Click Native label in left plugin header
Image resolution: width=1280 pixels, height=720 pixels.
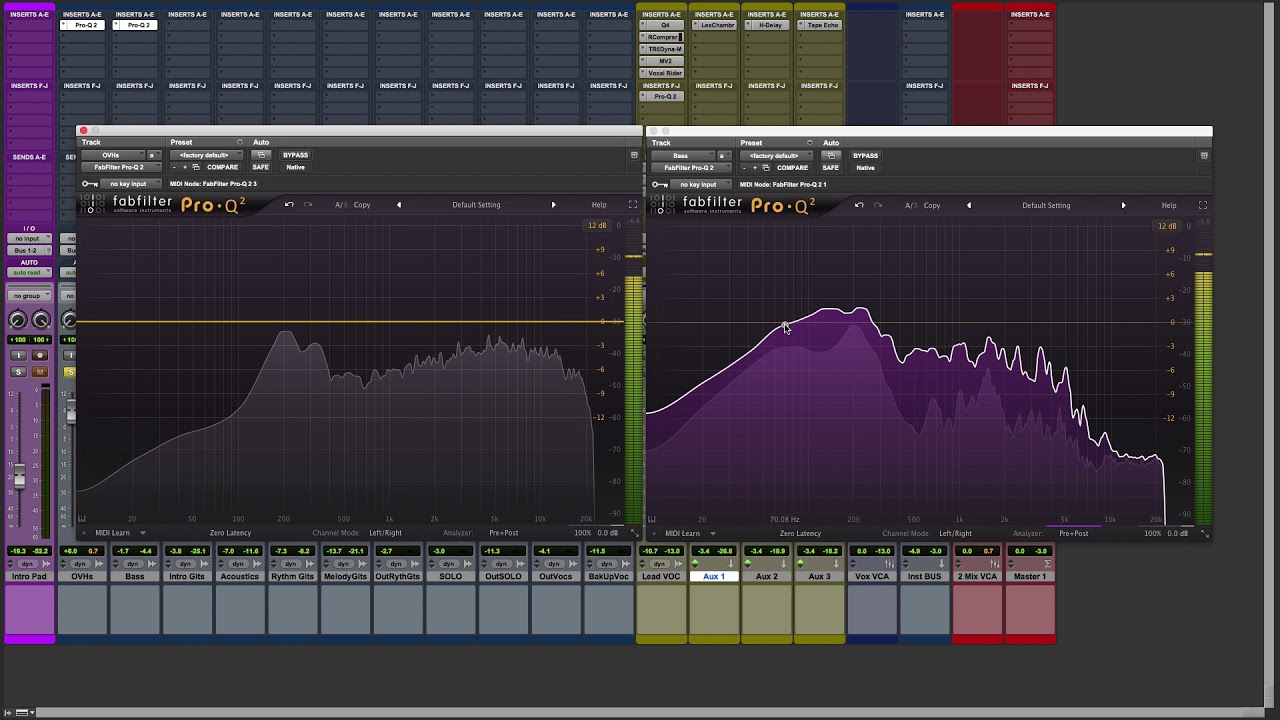[295, 167]
